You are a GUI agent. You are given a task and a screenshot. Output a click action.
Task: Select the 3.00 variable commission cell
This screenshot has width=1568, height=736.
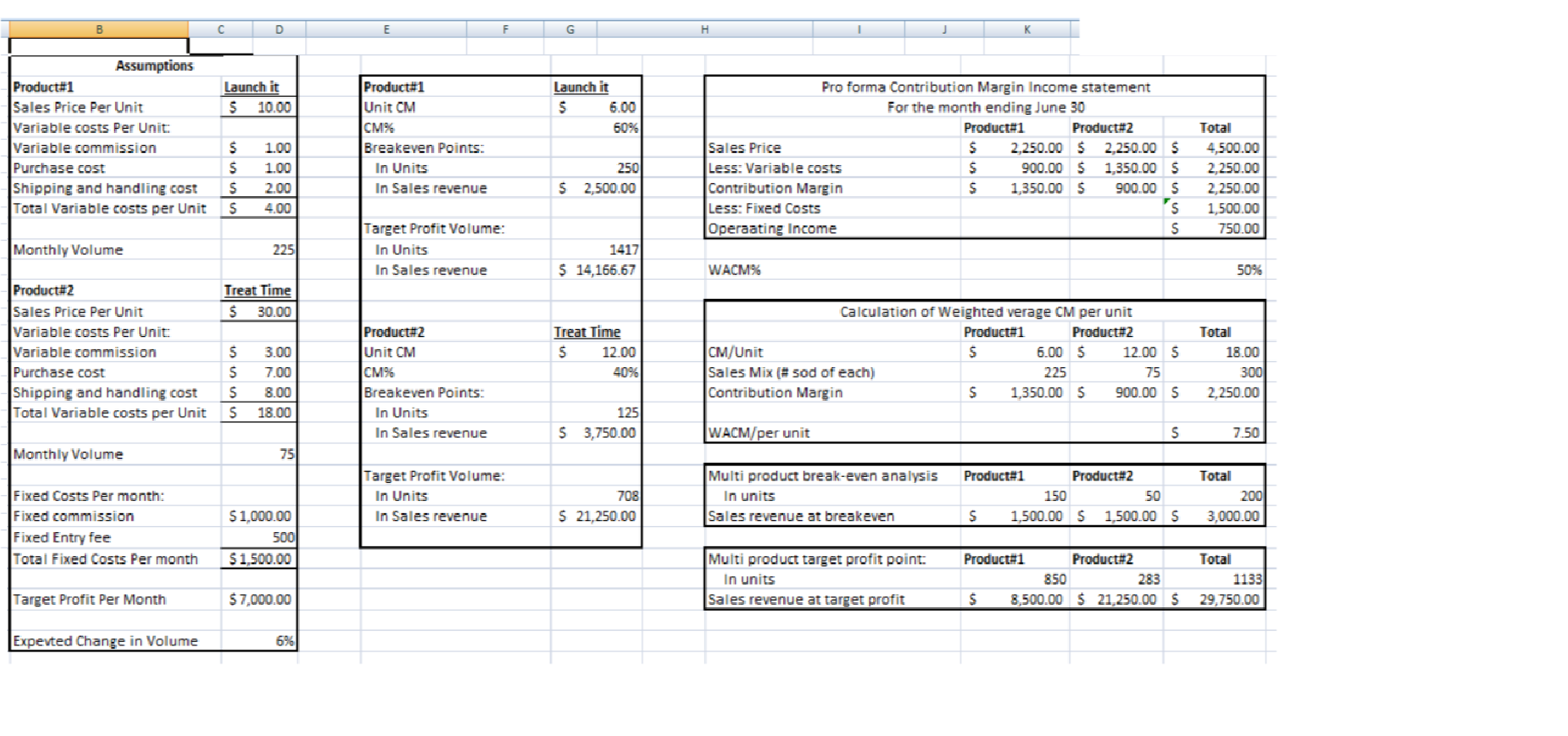click(x=259, y=352)
